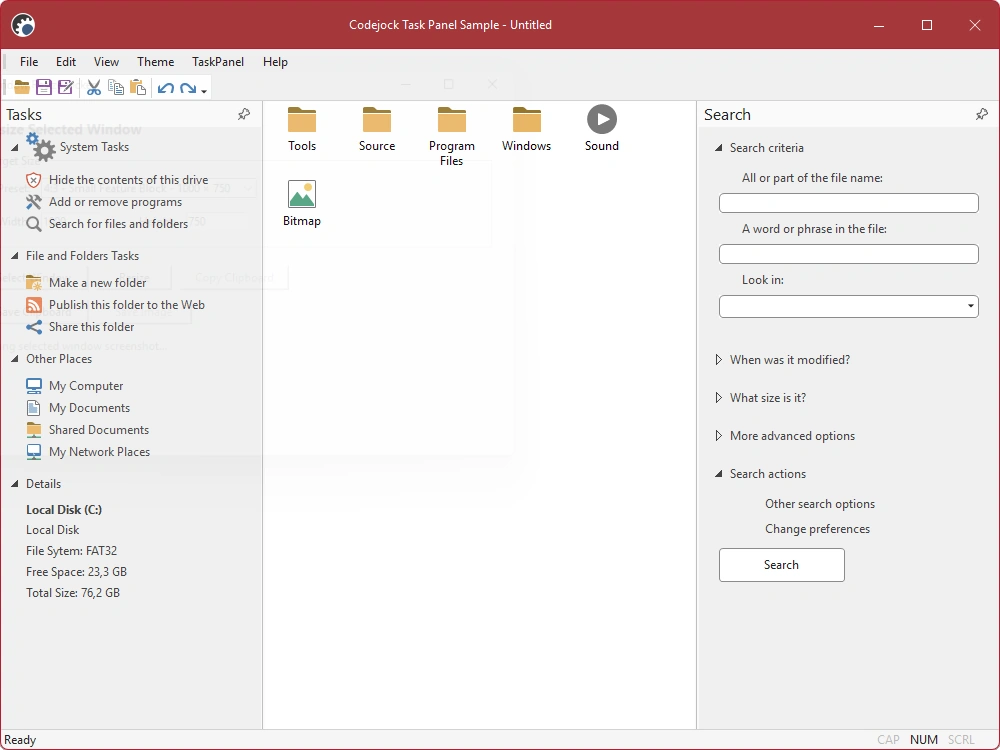Viewport: 1000px width, 750px height.
Task: Open Other search options link
Action: (820, 504)
